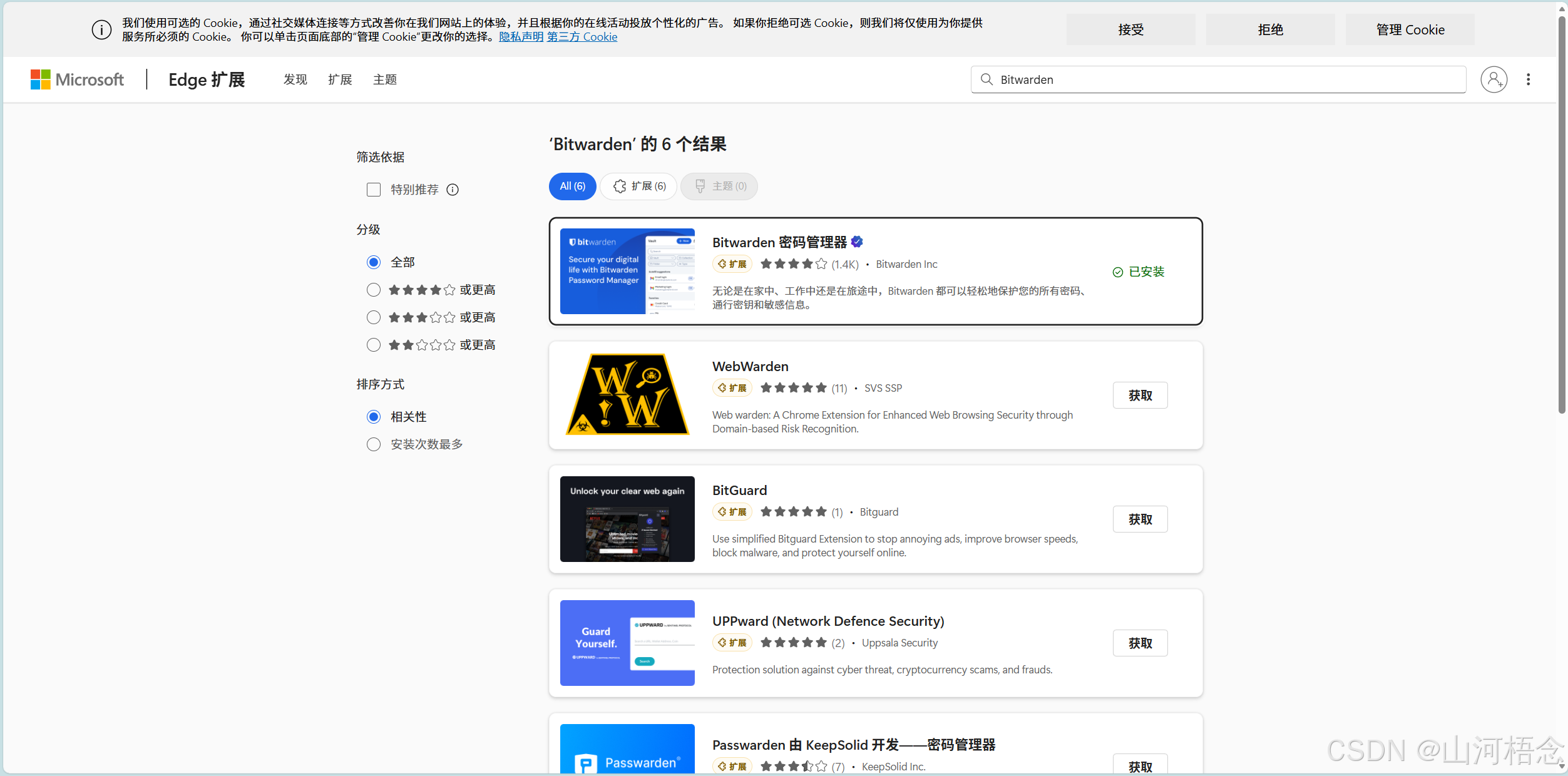The width and height of the screenshot is (1568, 776).
Task: Open the Bitwarden extension thumbnail
Action: 627,271
